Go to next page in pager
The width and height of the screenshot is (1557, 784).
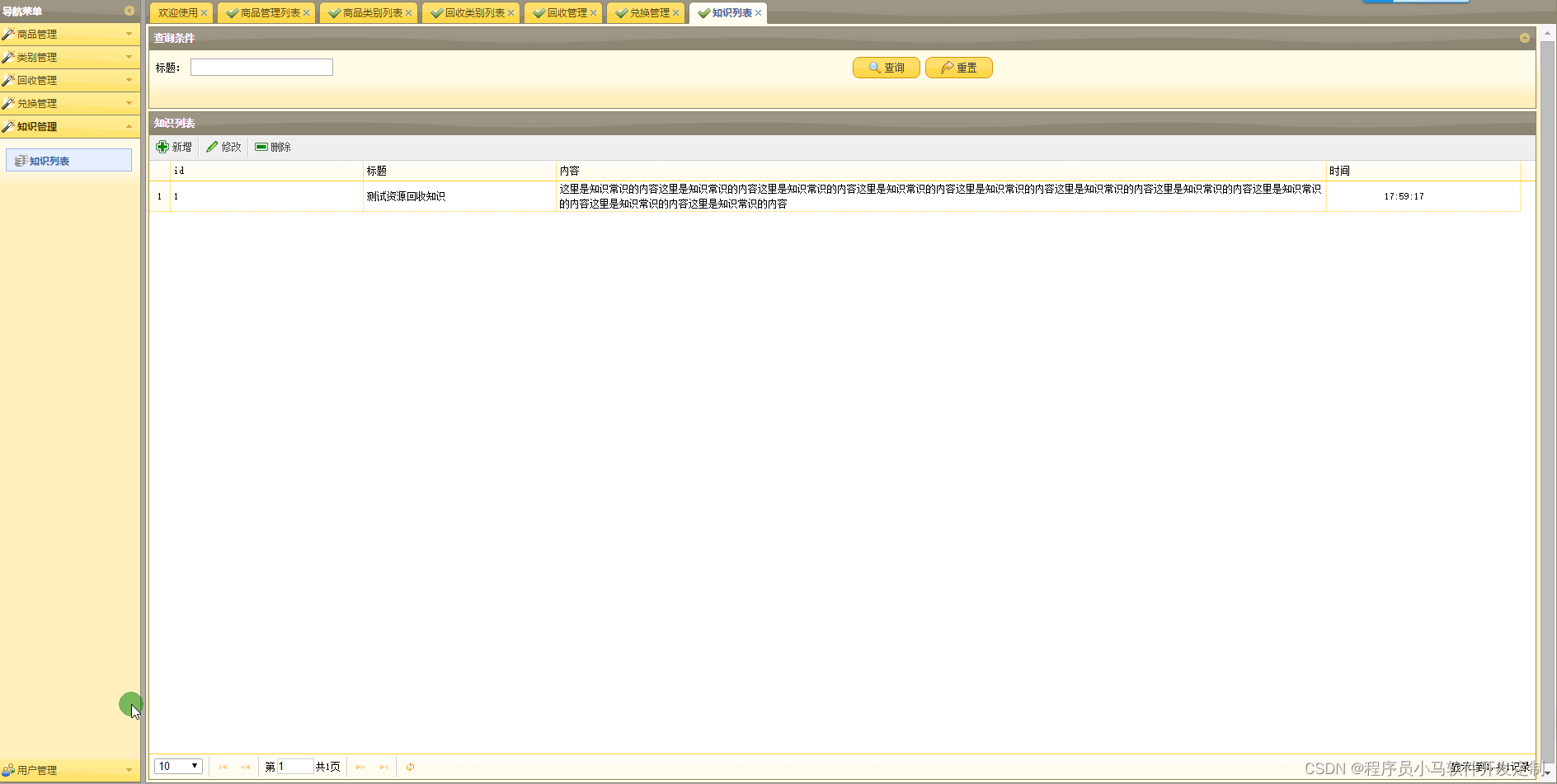point(360,767)
